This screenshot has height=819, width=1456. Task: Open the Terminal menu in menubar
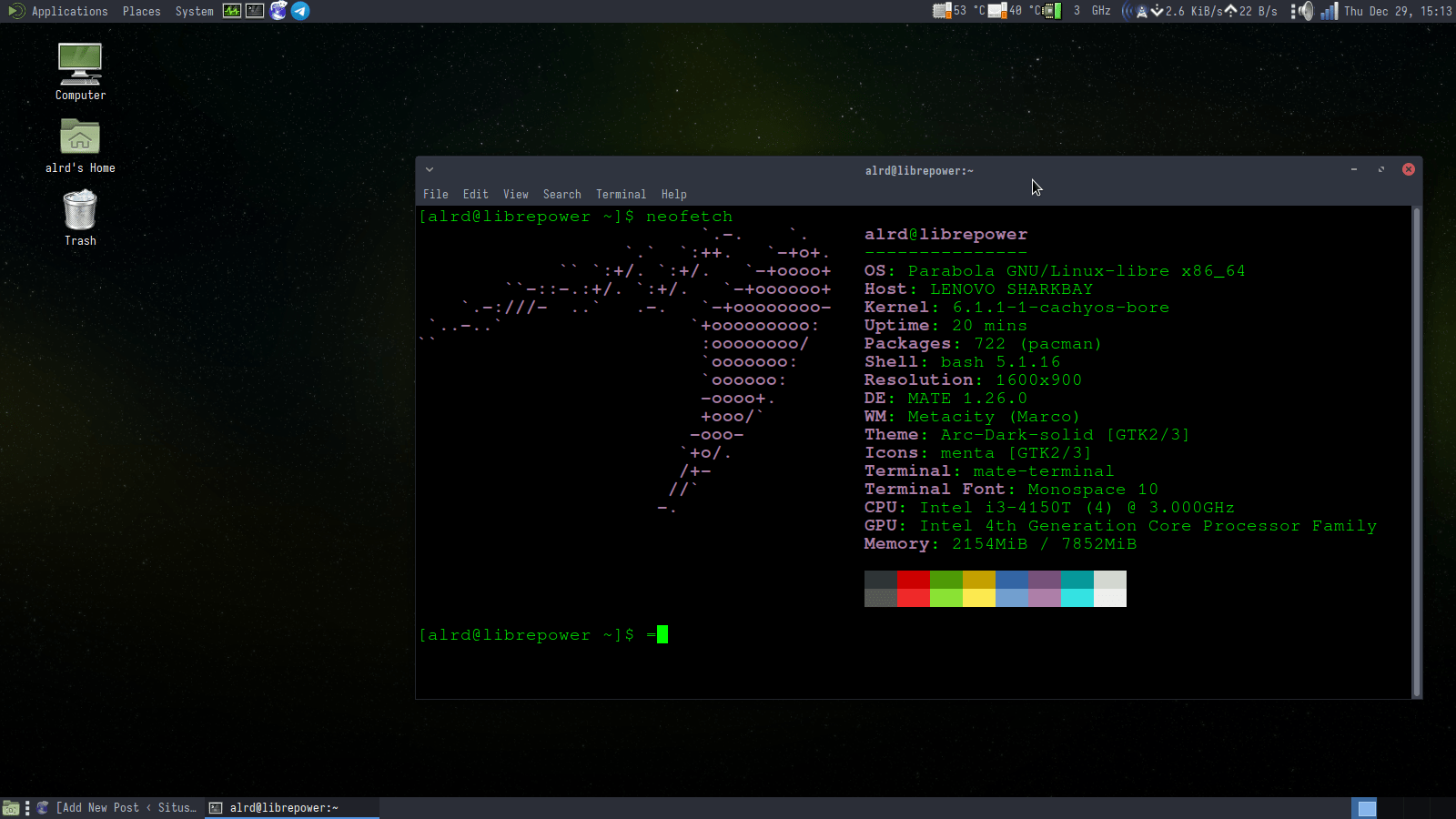(621, 194)
